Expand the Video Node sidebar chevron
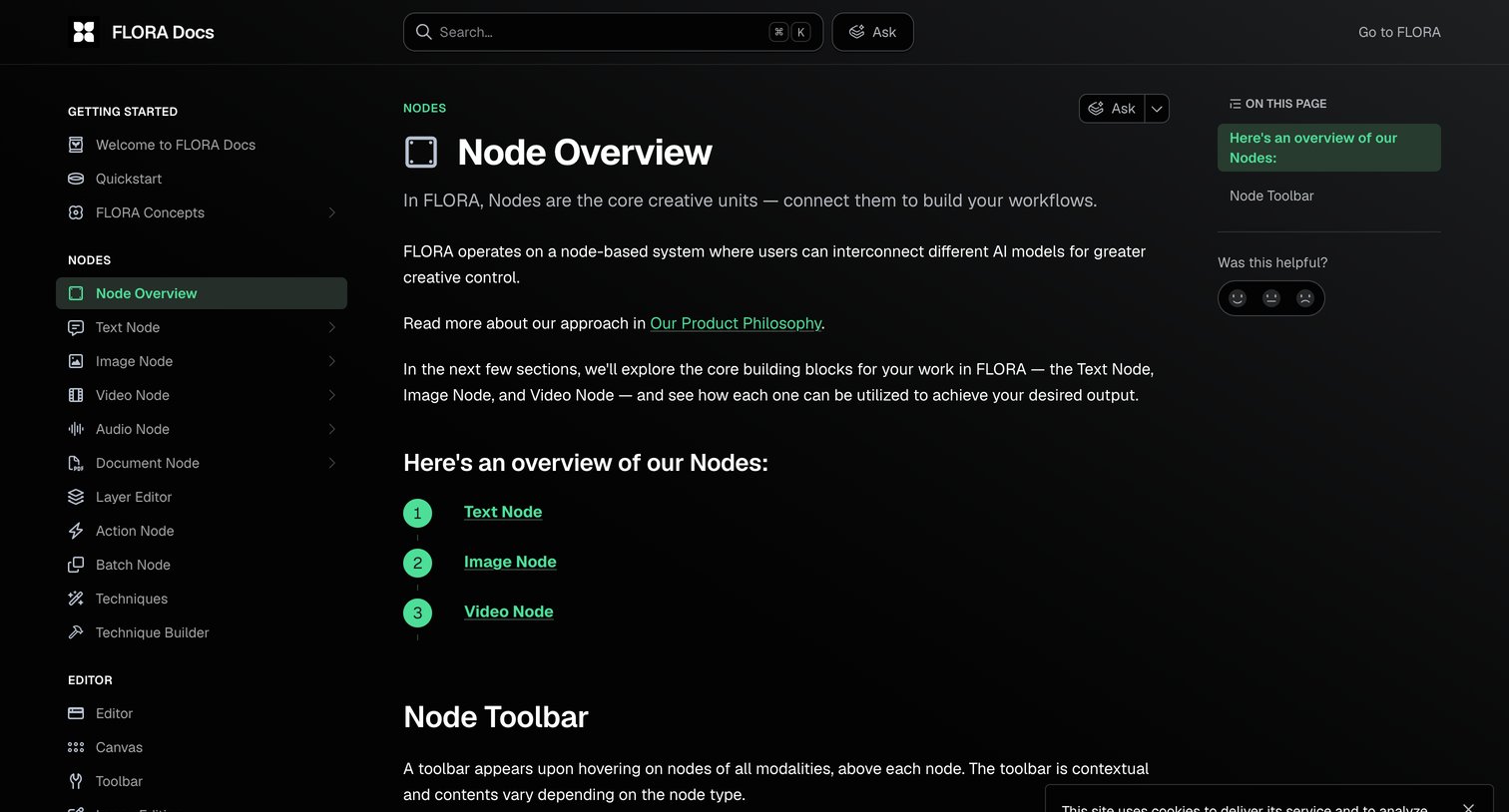This screenshot has width=1509, height=812. click(331, 395)
